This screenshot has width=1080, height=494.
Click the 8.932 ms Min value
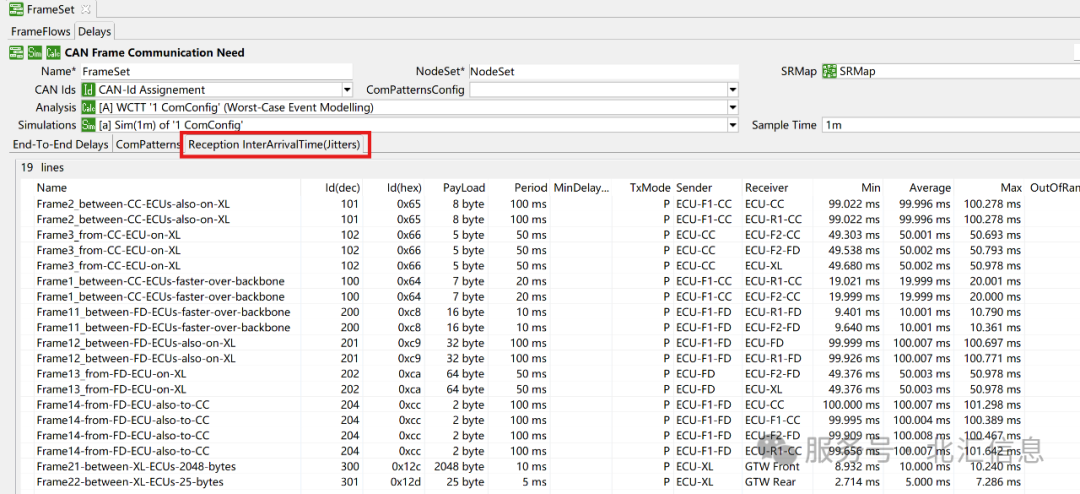point(858,466)
